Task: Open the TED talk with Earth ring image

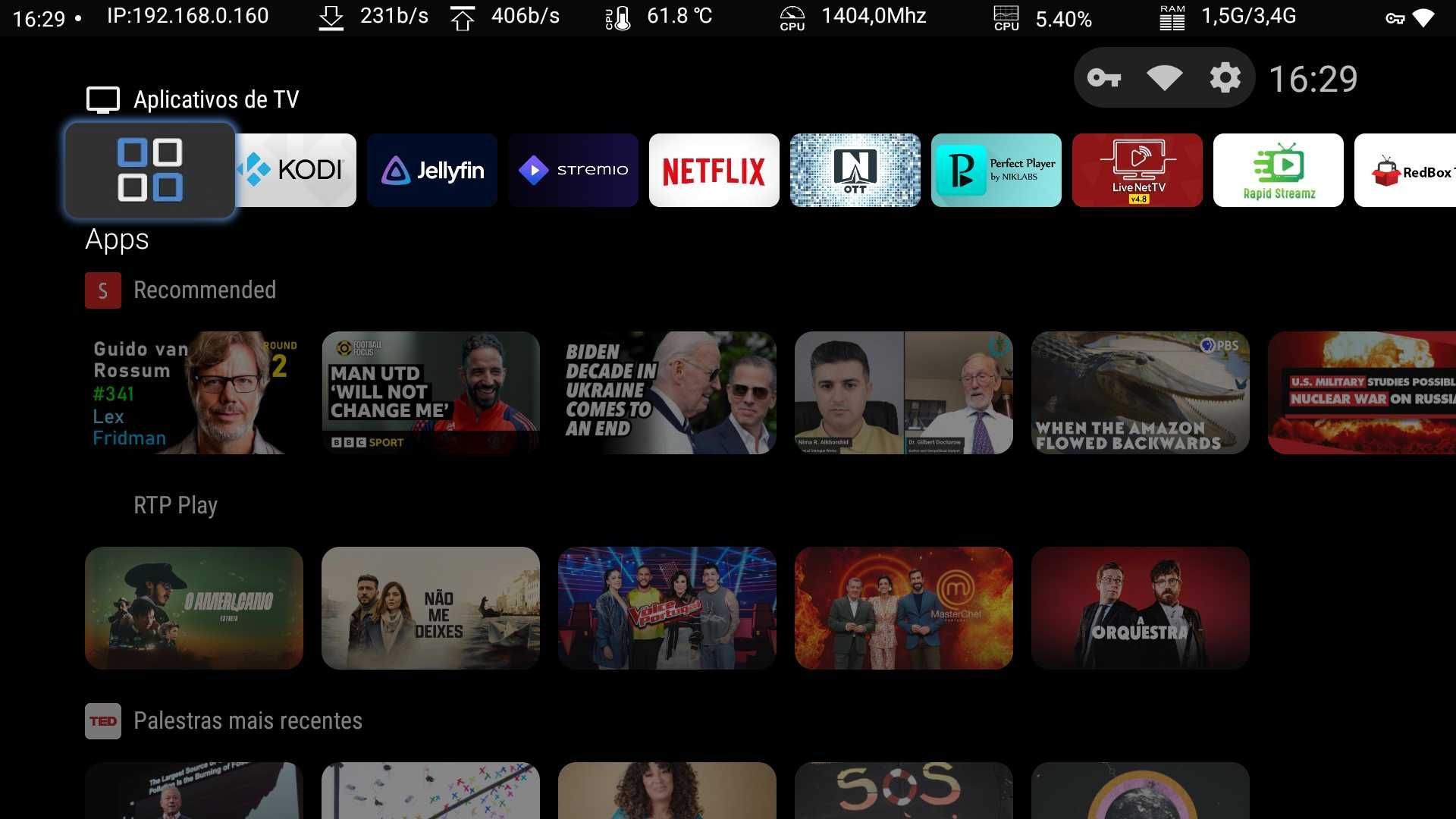Action: tap(1141, 790)
